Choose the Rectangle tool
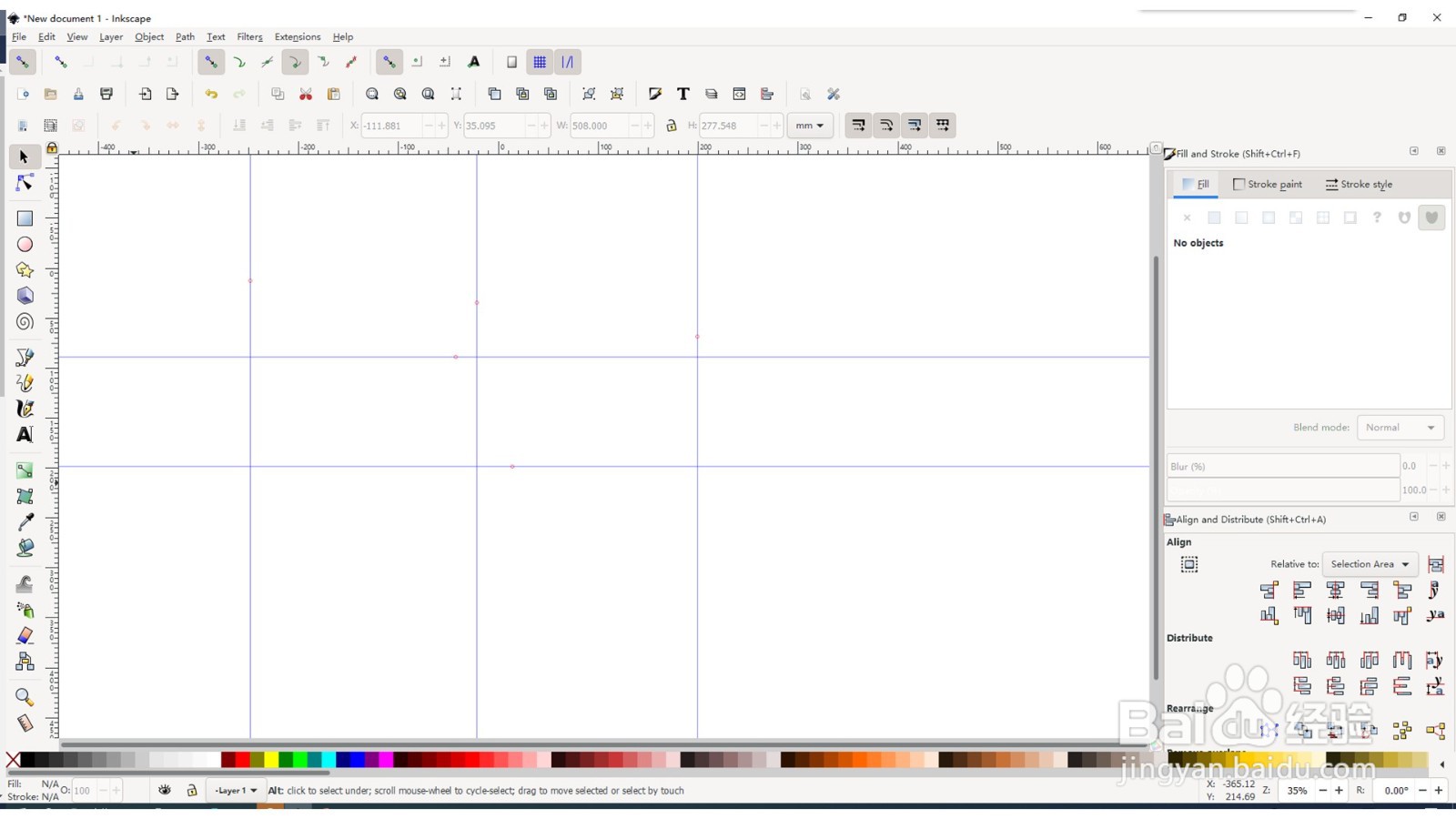This screenshot has height=819, width=1456. tap(25, 218)
